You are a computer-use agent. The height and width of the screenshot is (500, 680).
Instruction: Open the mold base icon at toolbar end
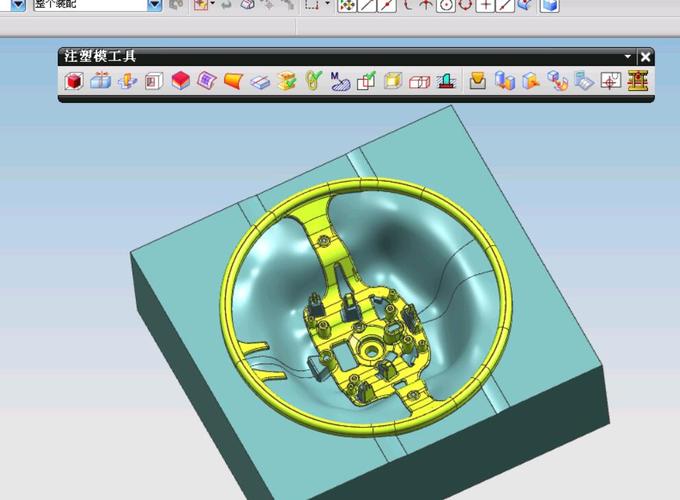click(637, 81)
